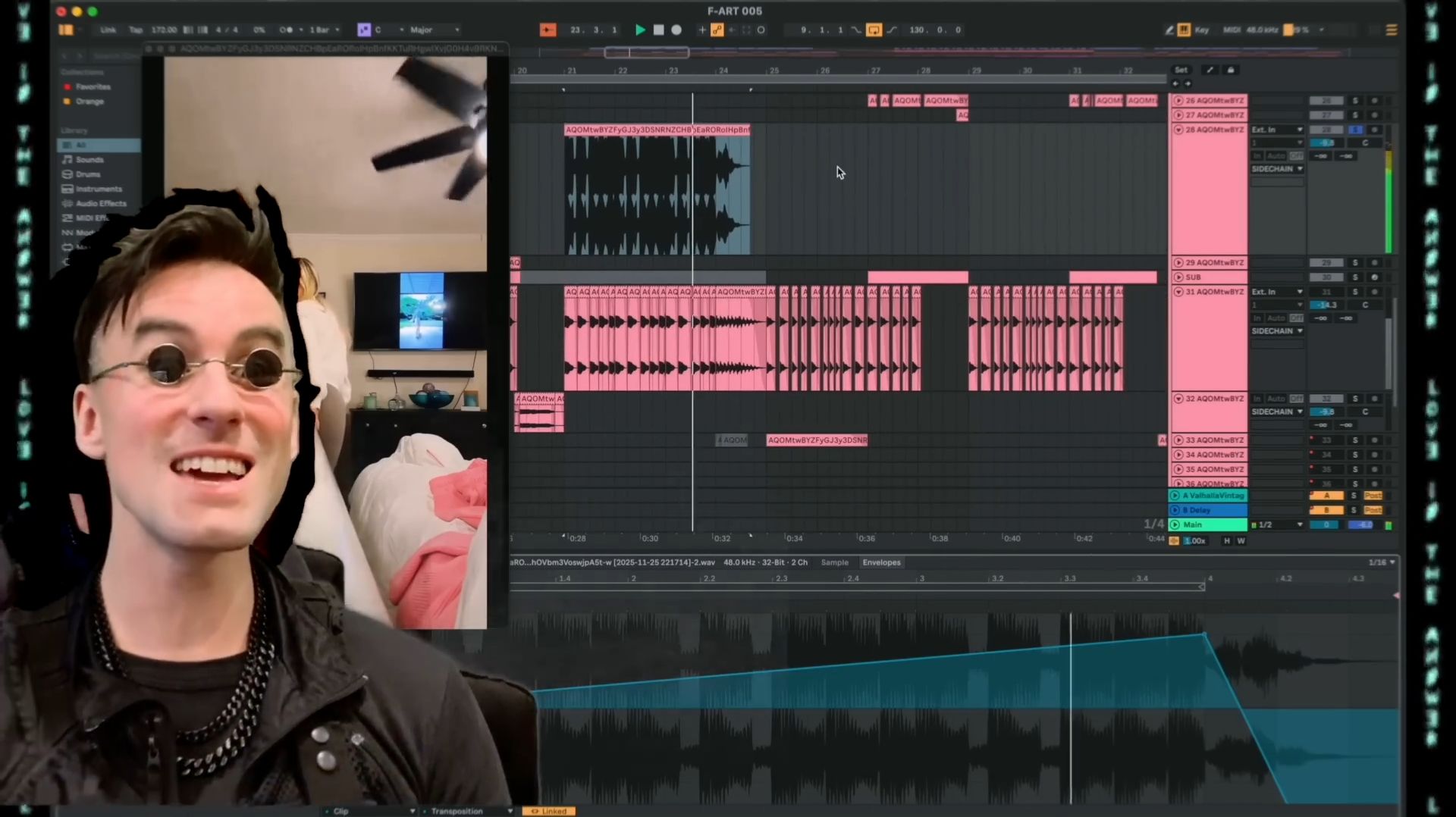
Task: Arm track 29 AQOMtwBYZ for recording
Action: point(1374,263)
